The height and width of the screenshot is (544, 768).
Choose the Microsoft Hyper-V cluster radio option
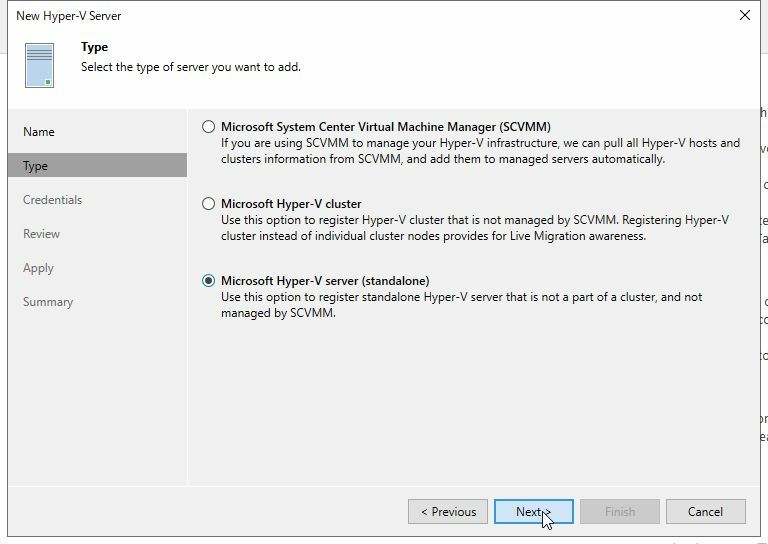pos(208,204)
